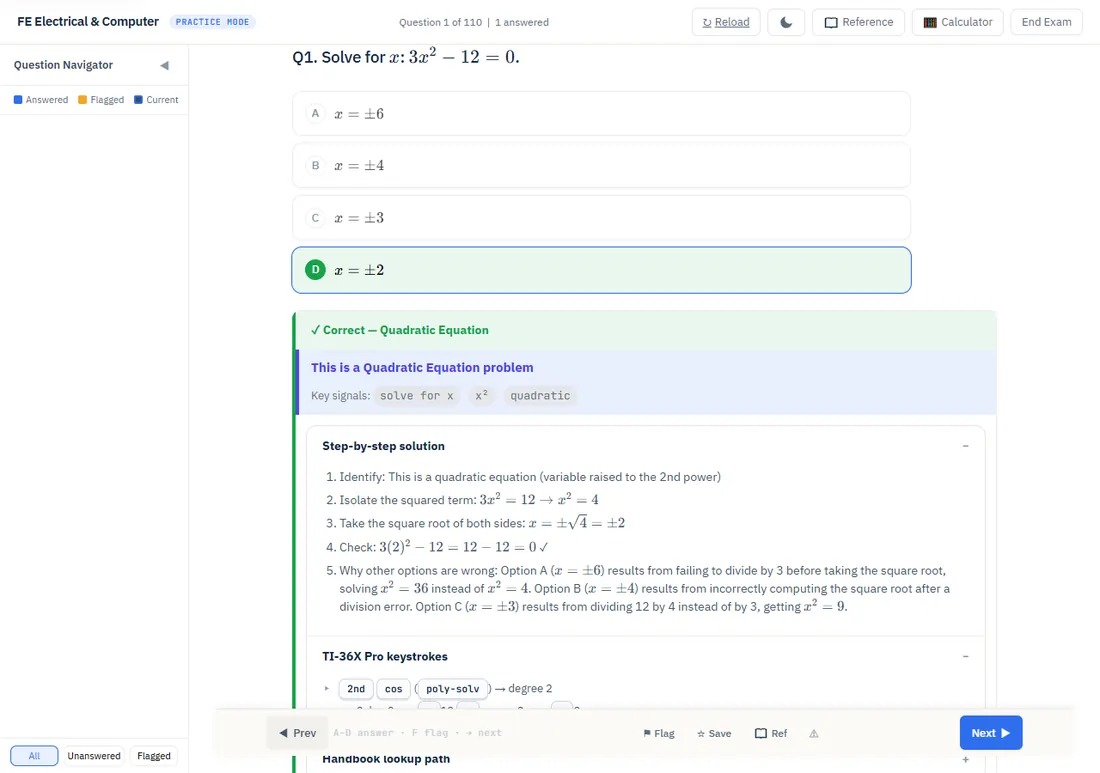Click the cos calculator key

[x=394, y=689]
